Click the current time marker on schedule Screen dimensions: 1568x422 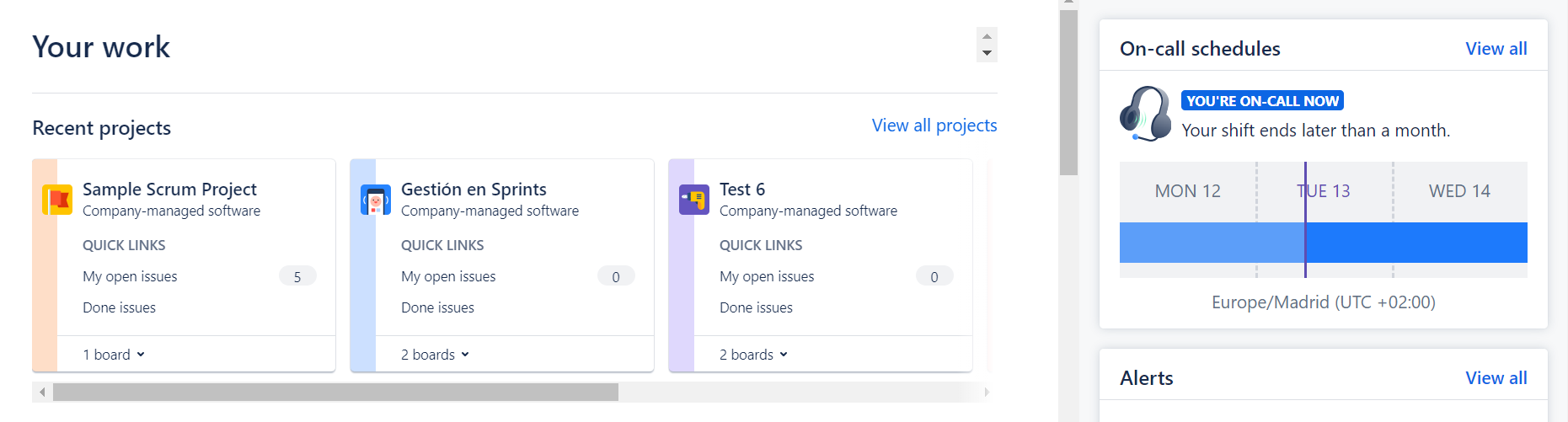(1305, 243)
